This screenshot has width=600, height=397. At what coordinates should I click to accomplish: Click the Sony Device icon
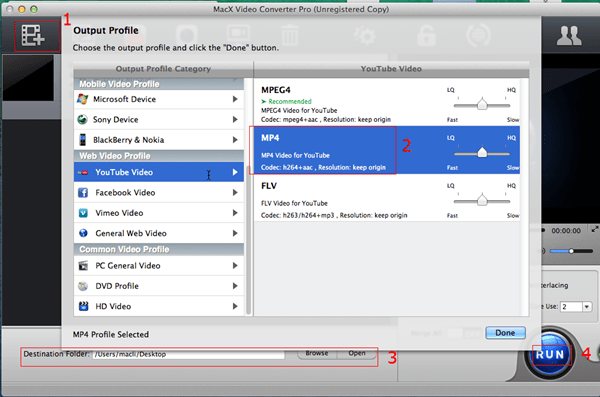coord(82,119)
